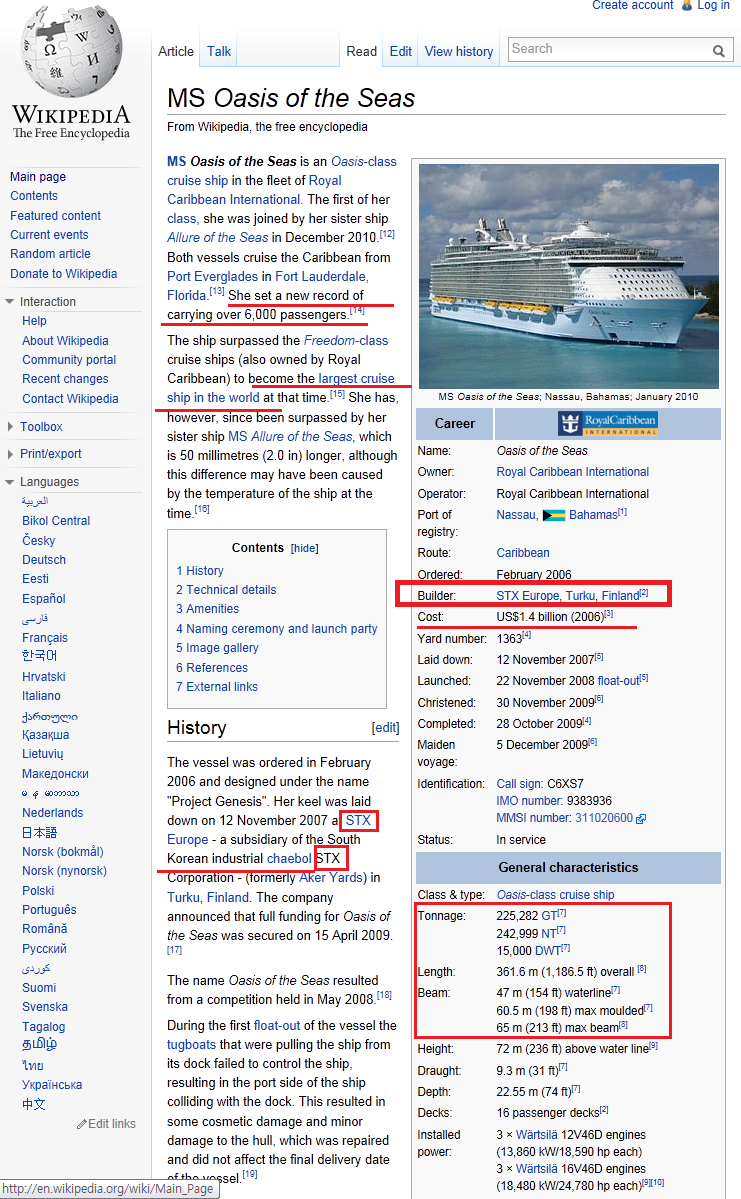Expand the Print/export sidebar section
The width and height of the screenshot is (741, 1199).
[x=10, y=453]
